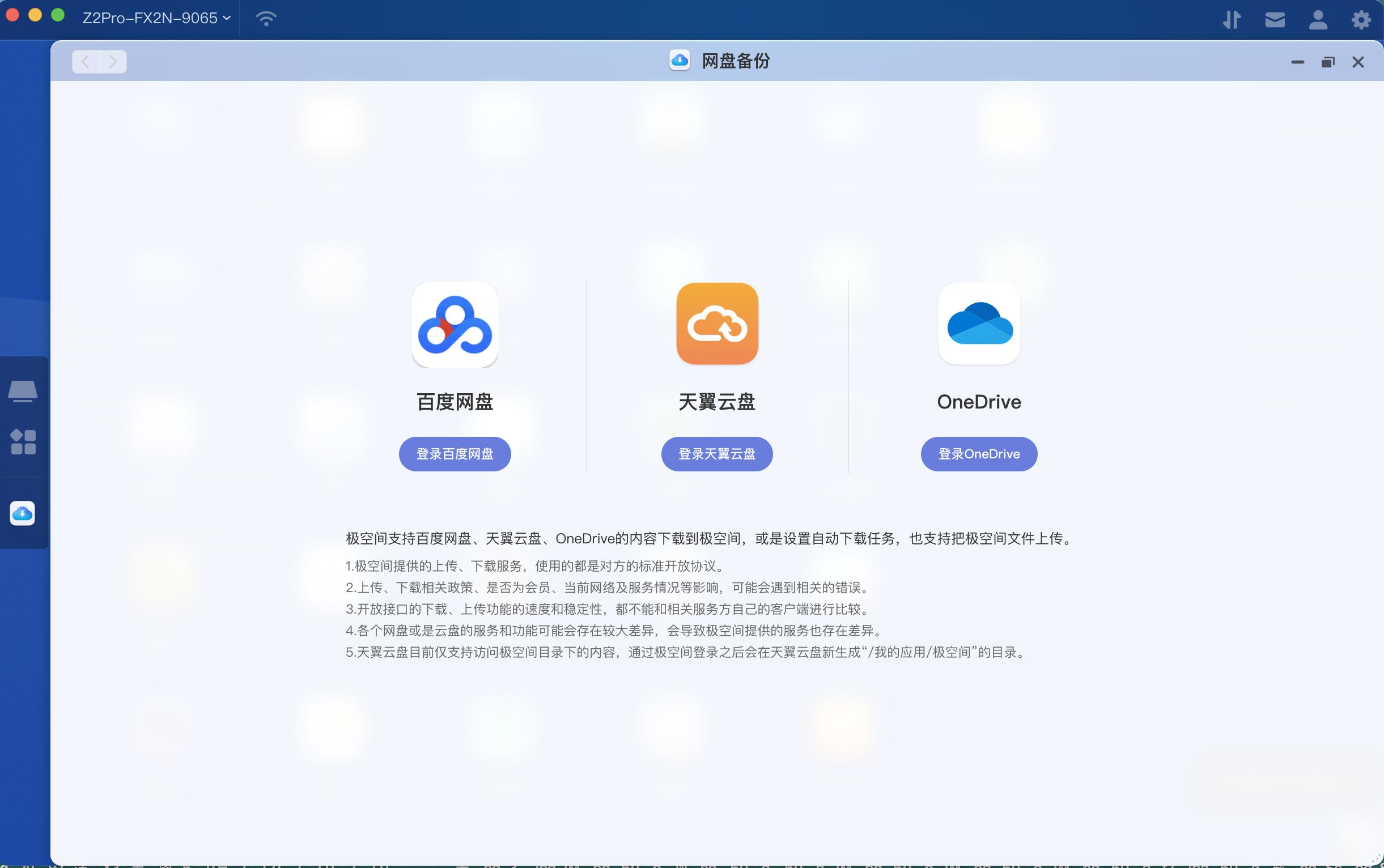Open the account profile icon

click(1318, 19)
